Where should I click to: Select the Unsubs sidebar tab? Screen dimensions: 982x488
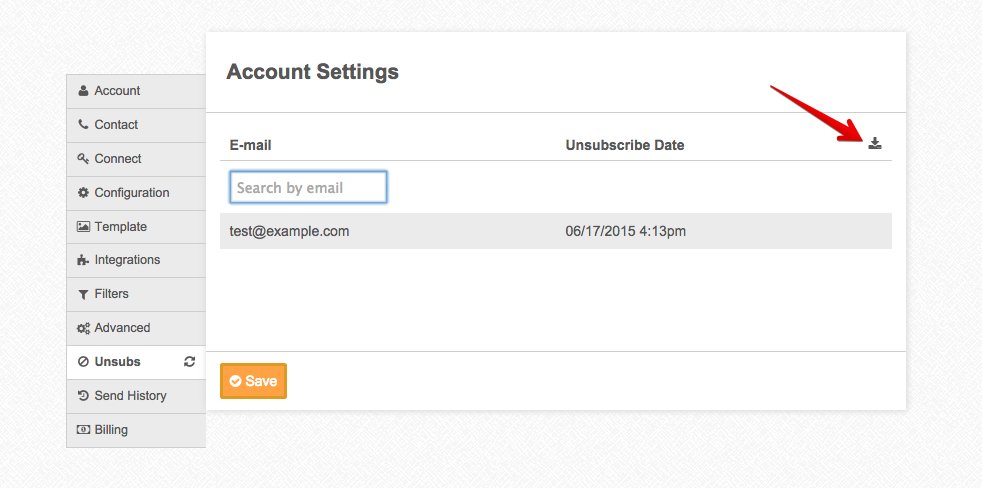click(x=117, y=362)
